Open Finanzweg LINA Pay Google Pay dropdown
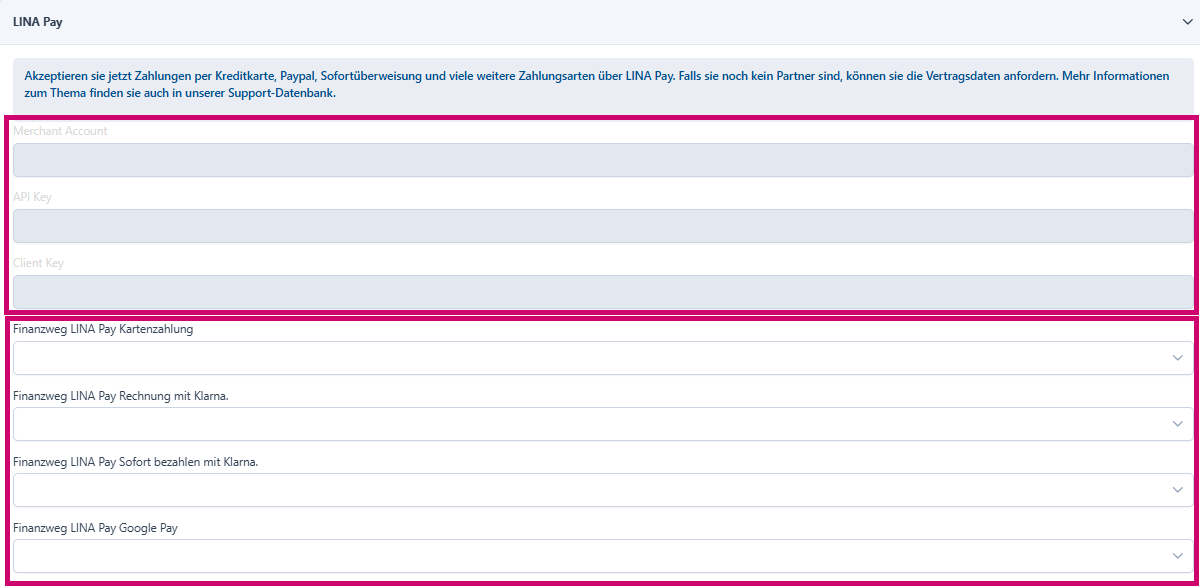The width and height of the screenshot is (1200, 587). tap(603, 556)
